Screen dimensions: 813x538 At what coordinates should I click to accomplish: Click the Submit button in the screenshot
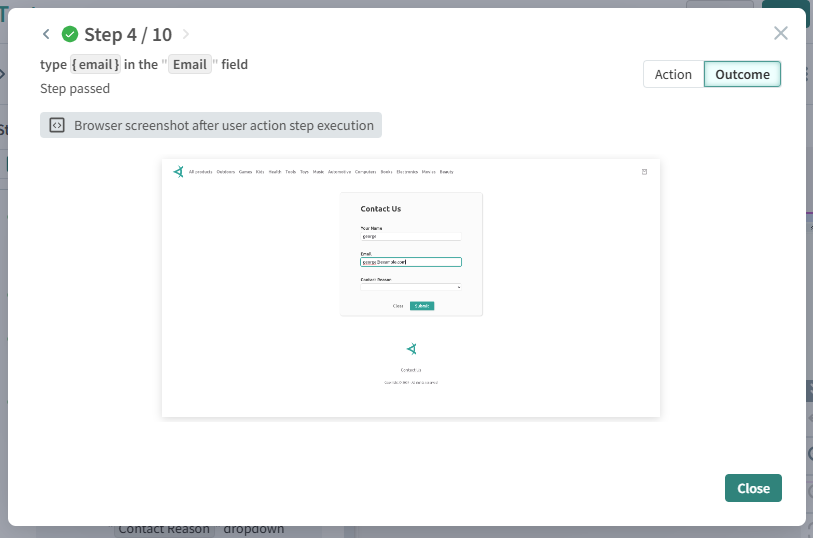(422, 306)
